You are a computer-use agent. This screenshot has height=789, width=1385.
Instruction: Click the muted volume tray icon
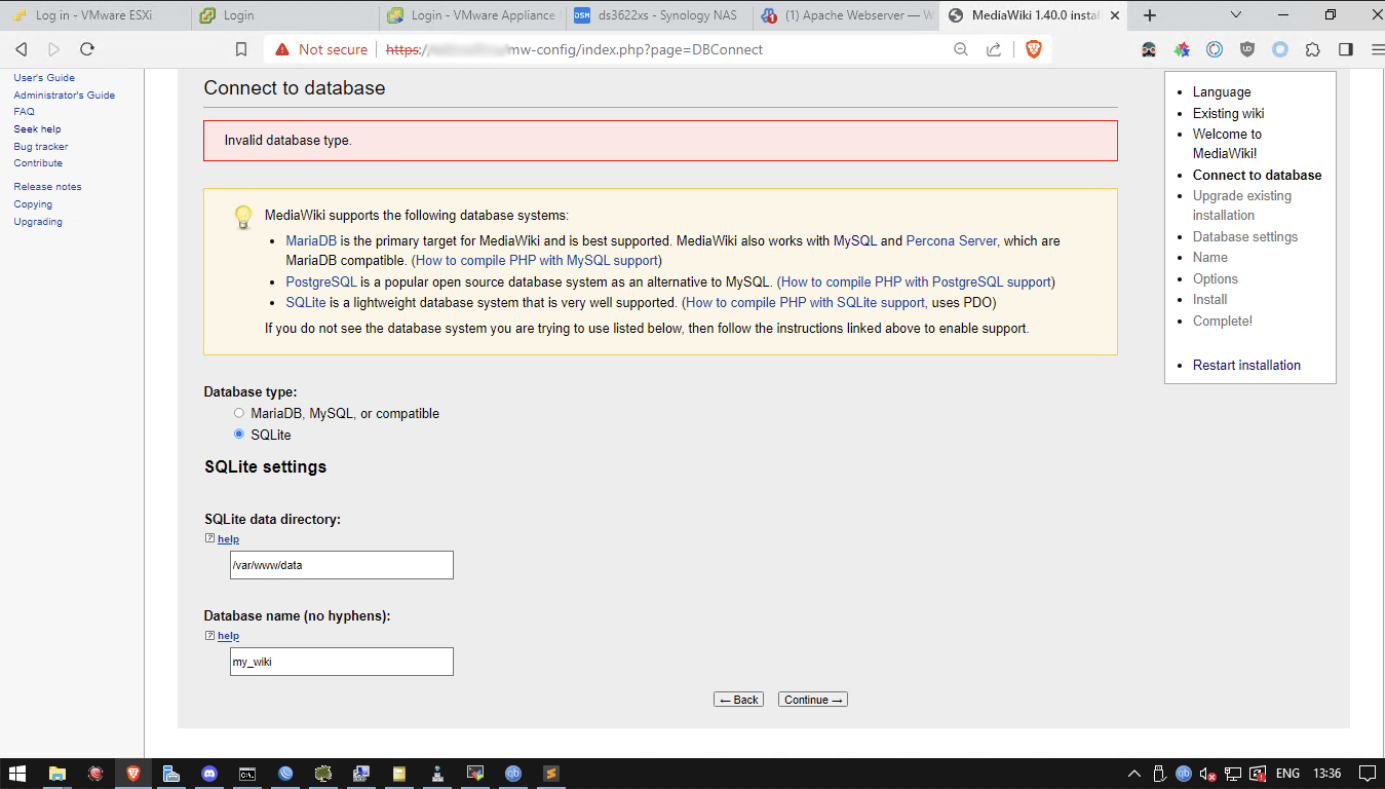[1208, 773]
